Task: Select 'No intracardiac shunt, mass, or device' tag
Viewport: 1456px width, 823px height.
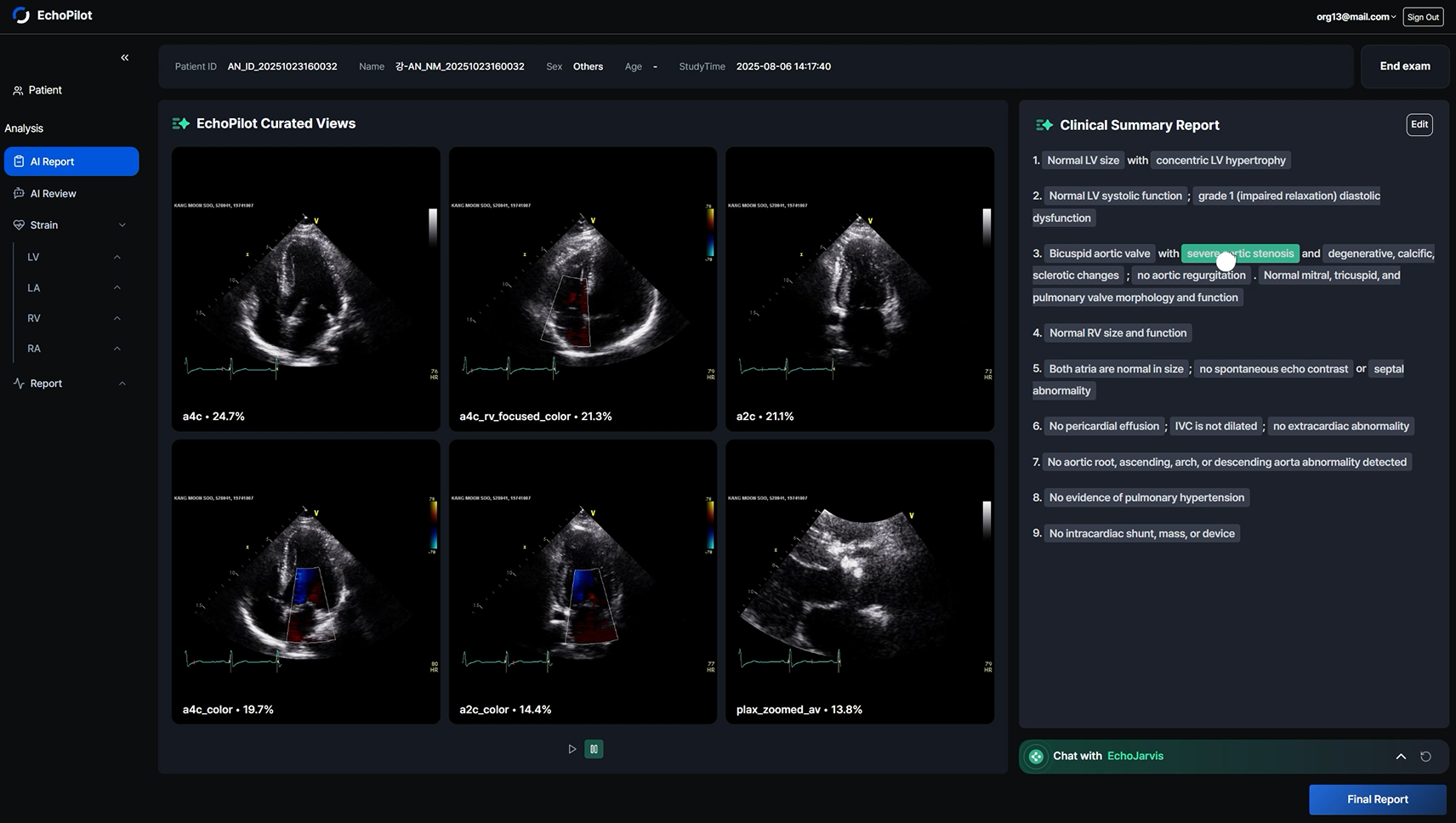Action: [1141, 533]
